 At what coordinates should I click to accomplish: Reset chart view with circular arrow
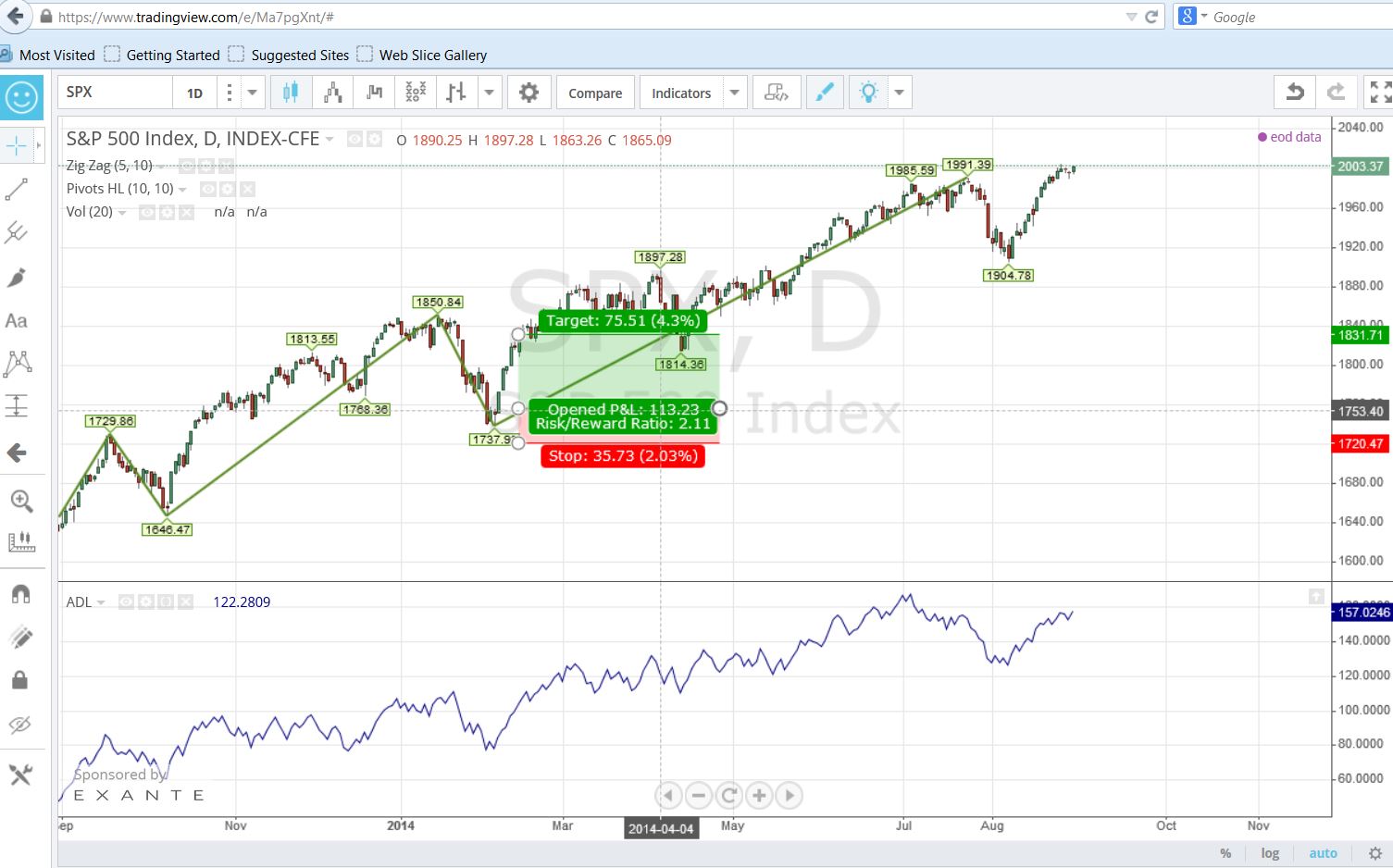728,795
